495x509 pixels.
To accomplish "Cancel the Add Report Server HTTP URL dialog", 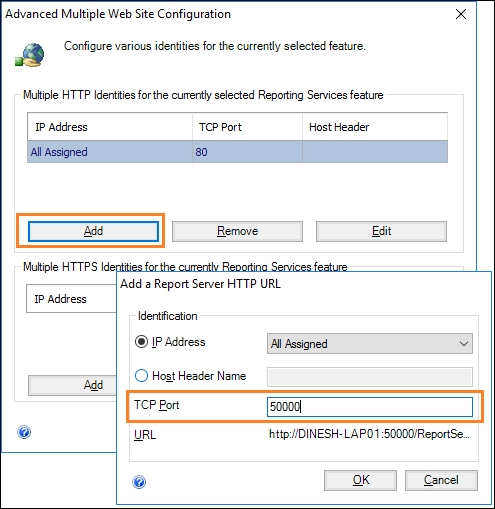I will click(441, 480).
